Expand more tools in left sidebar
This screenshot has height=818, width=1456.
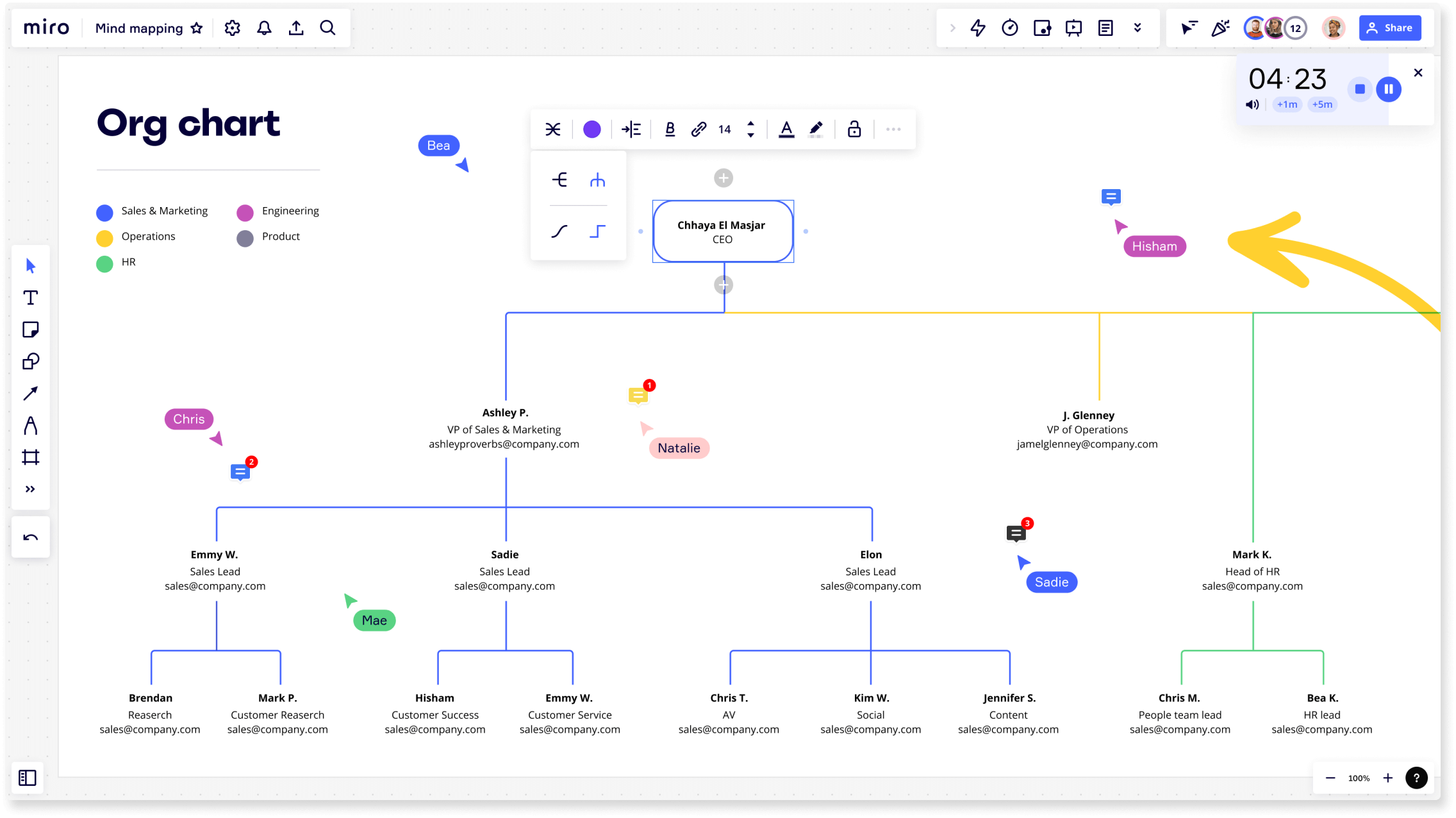click(x=30, y=489)
